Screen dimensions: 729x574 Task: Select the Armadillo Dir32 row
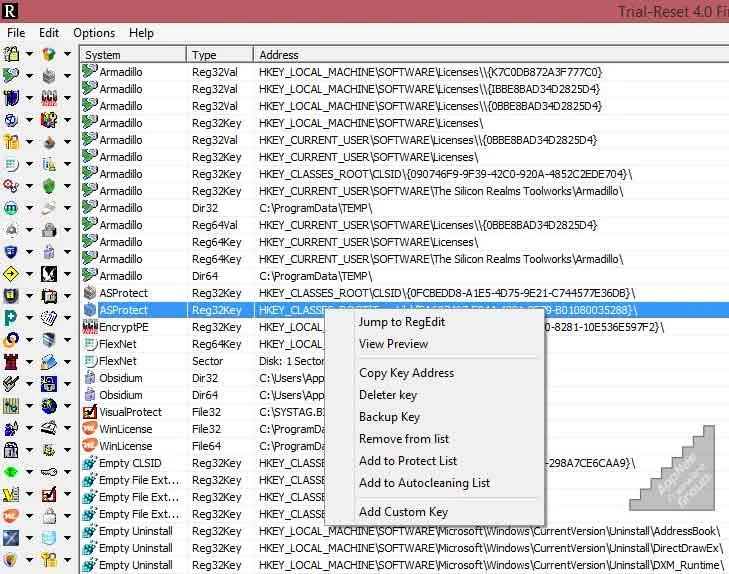click(x=404, y=208)
